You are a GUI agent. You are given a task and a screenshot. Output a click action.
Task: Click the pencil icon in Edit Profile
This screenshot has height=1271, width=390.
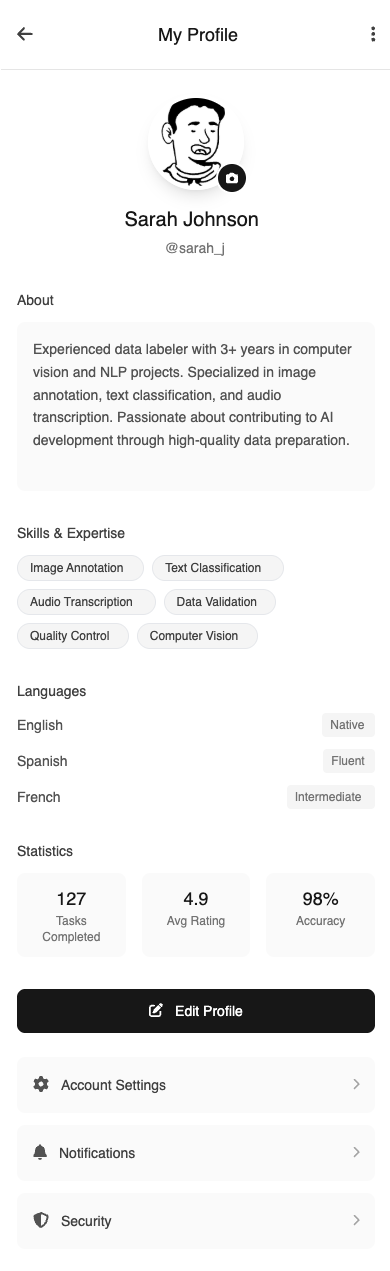(156, 1011)
